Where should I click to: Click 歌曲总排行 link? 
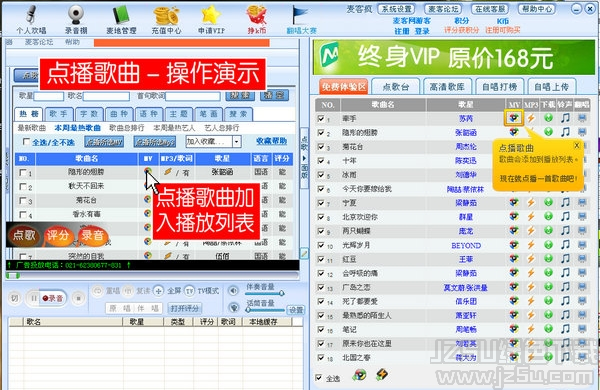[x=127, y=127]
